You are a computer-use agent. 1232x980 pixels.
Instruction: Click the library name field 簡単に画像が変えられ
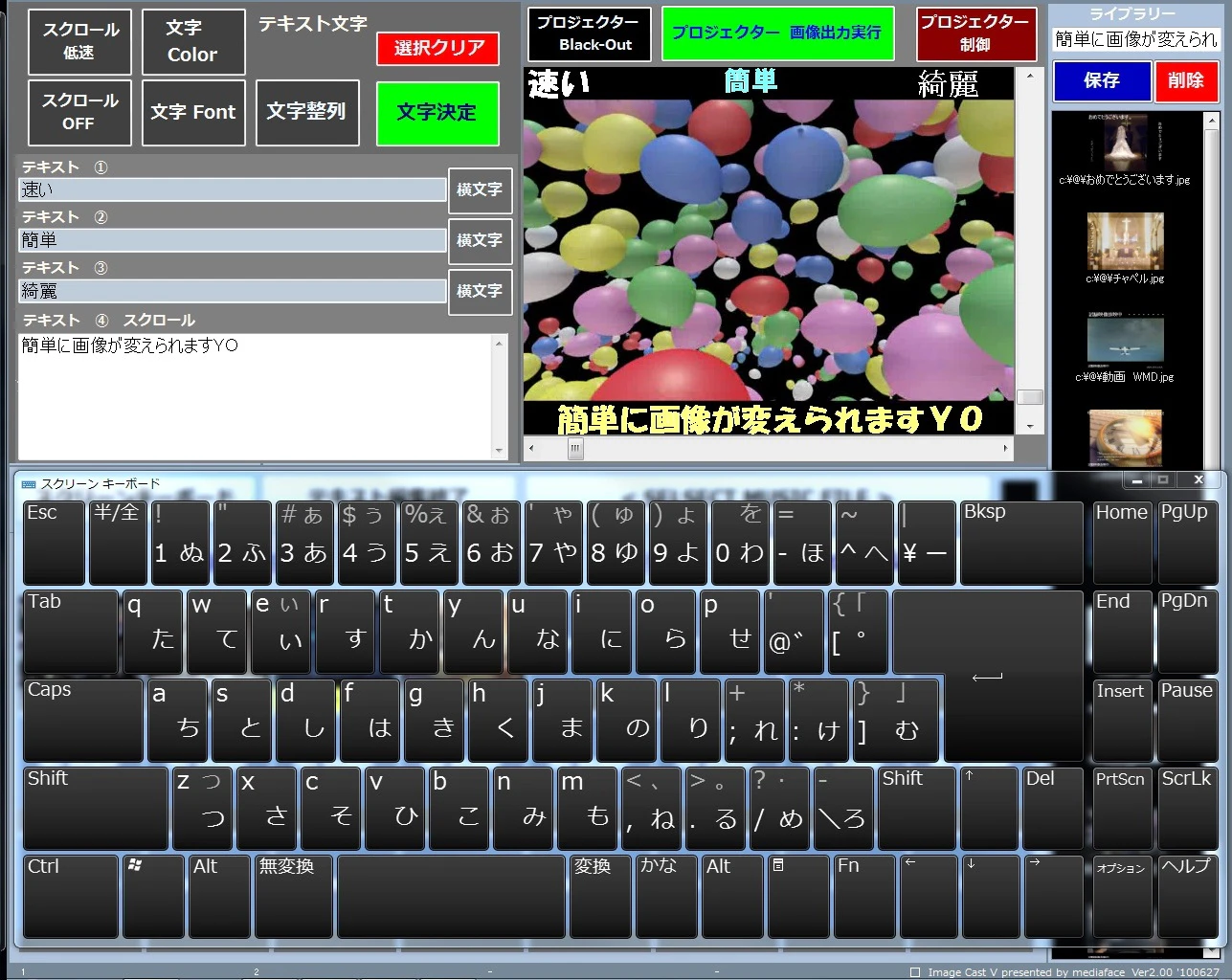[x=1136, y=39]
